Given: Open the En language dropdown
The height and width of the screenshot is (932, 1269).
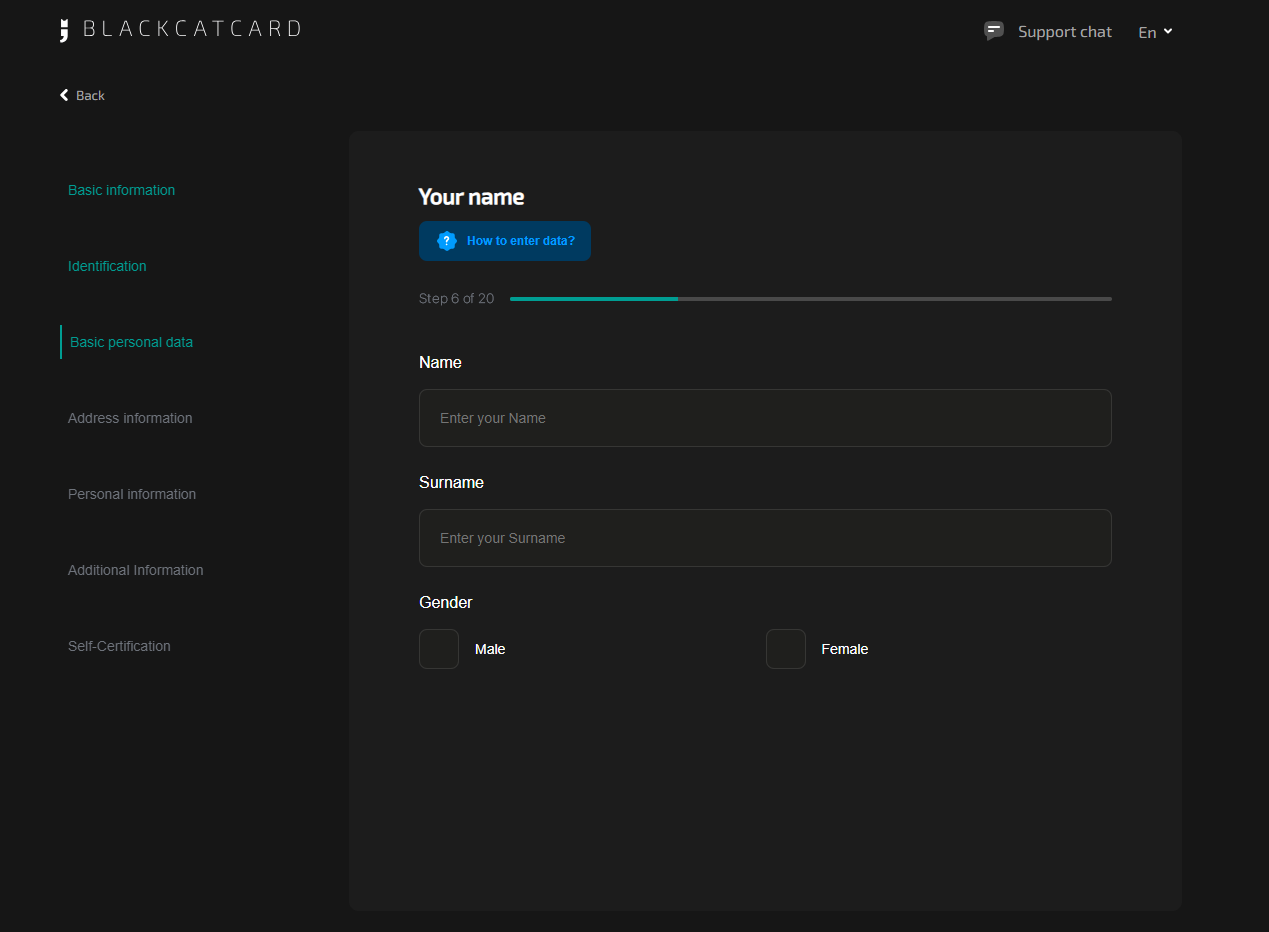Looking at the screenshot, I should 1155,32.
